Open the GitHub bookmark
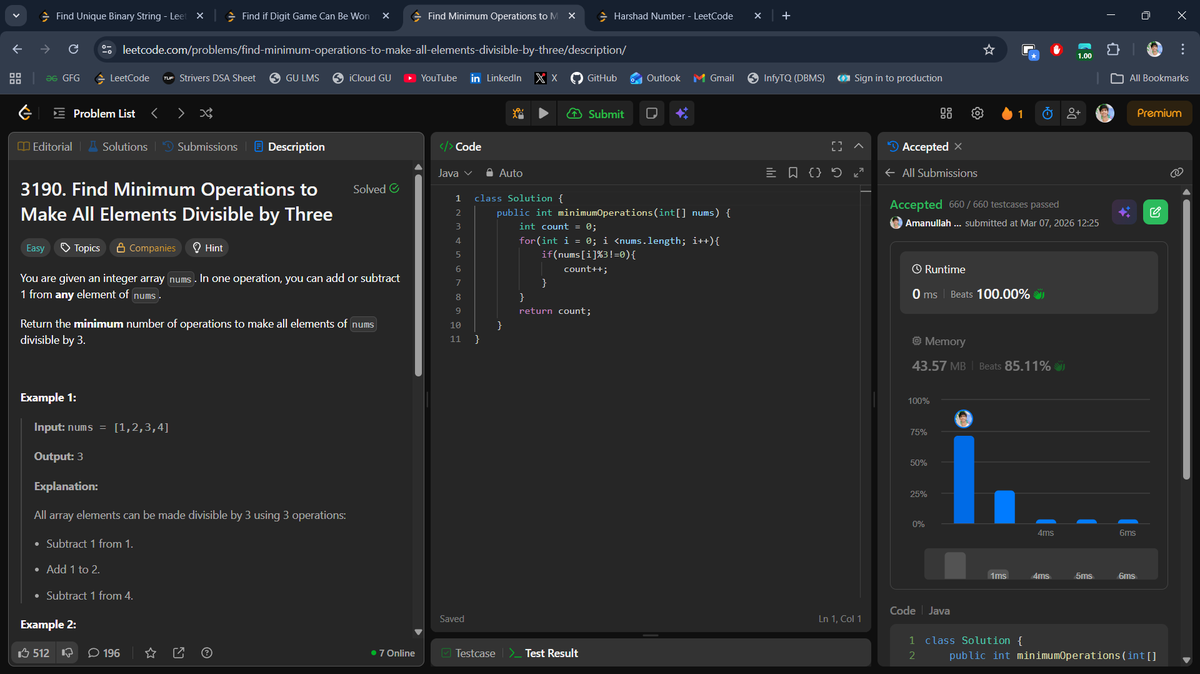 tap(593, 78)
